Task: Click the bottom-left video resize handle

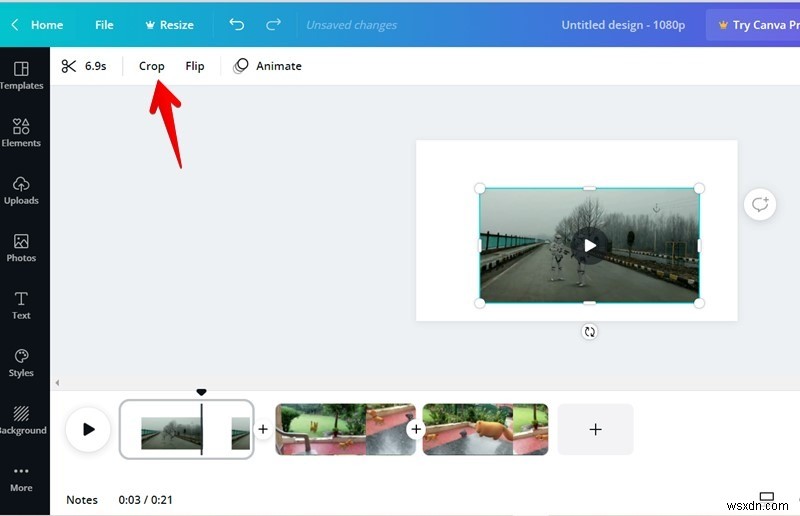Action: [x=480, y=303]
